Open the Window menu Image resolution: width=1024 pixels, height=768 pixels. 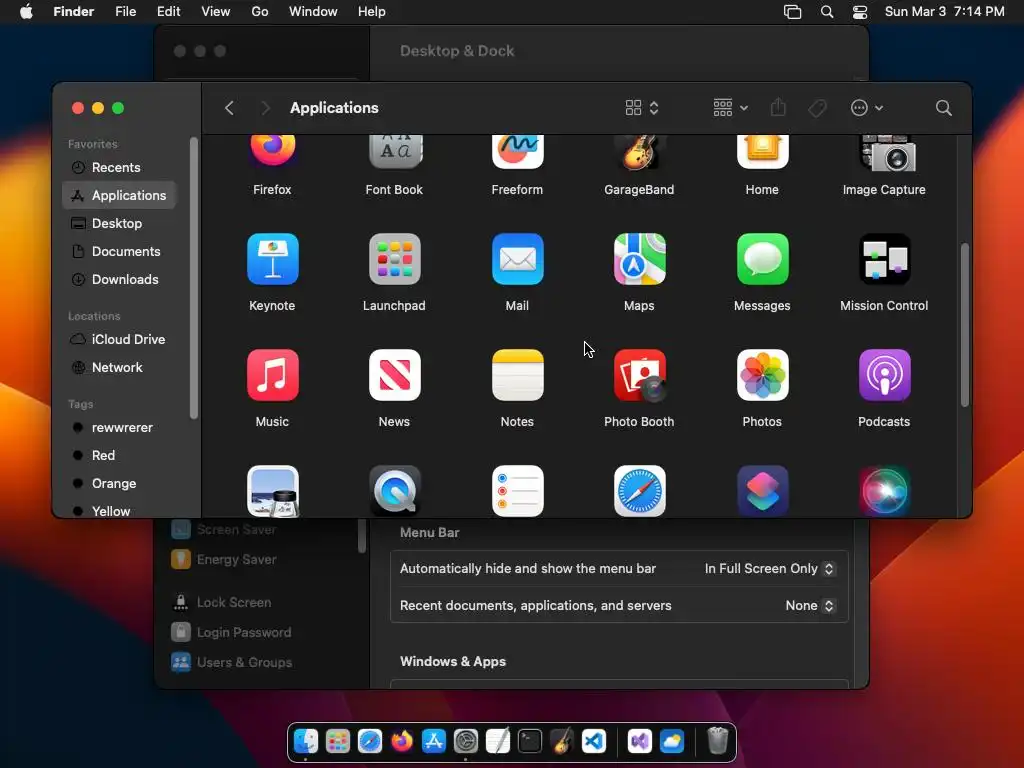pos(313,12)
